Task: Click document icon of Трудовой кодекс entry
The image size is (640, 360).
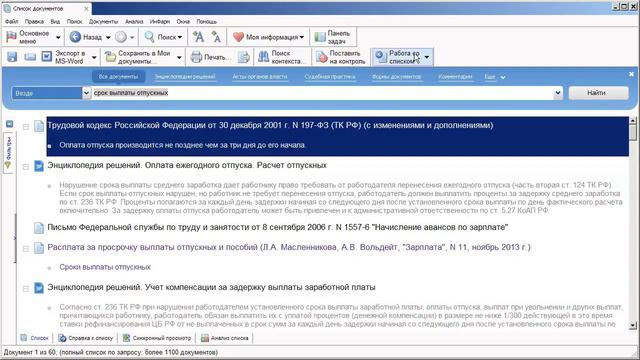Action: tap(39, 126)
